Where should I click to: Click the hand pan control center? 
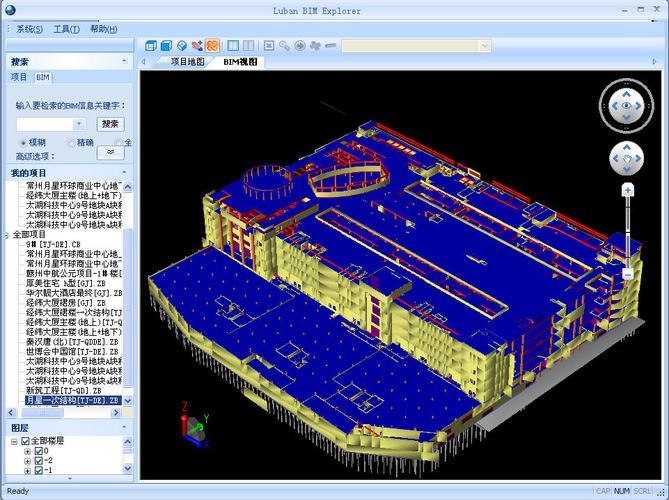(627, 159)
